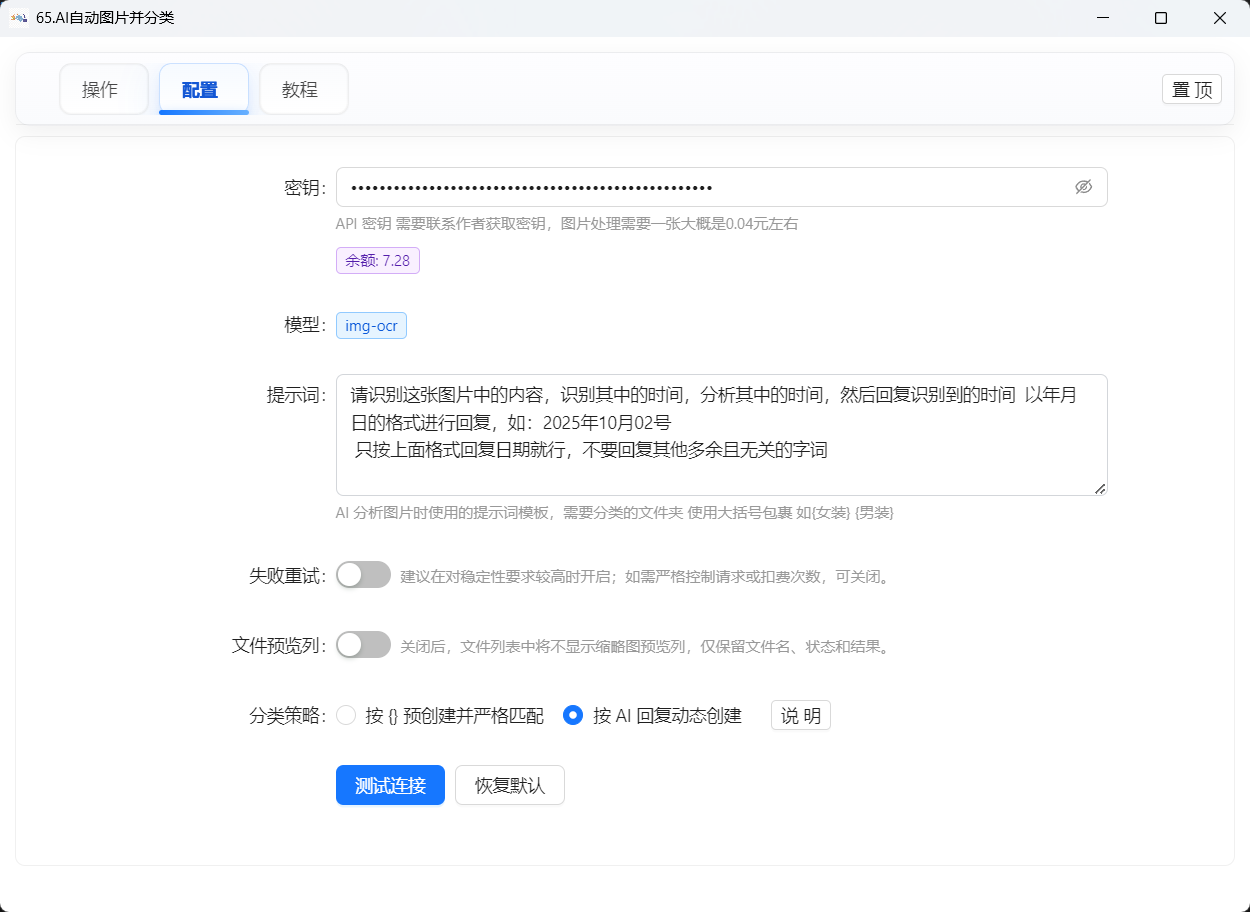This screenshot has width=1250, height=912.
Task: Click into the 密钥 password field
Action: pos(700,187)
